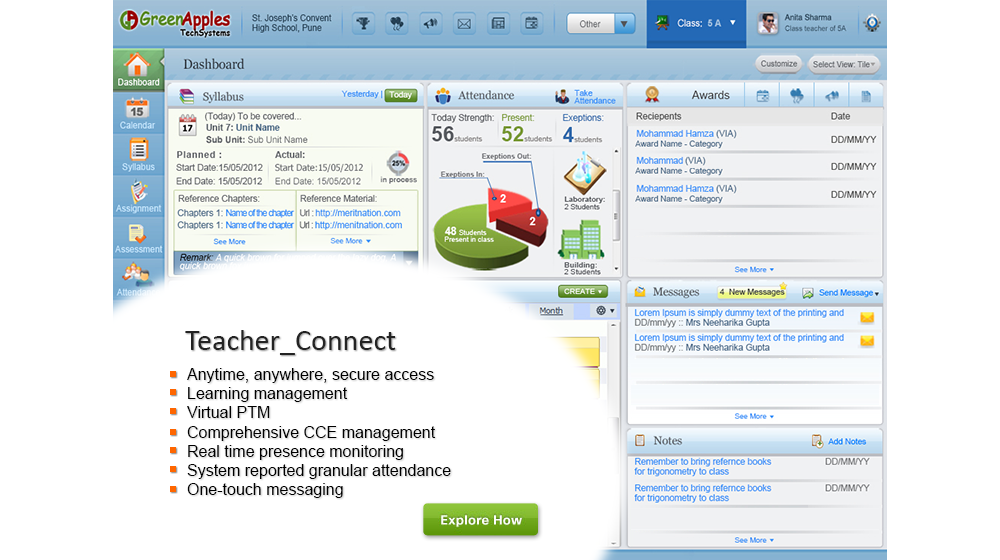Open the Syllabus sidebar item
The height and width of the screenshot is (560, 1000).
pos(138,156)
